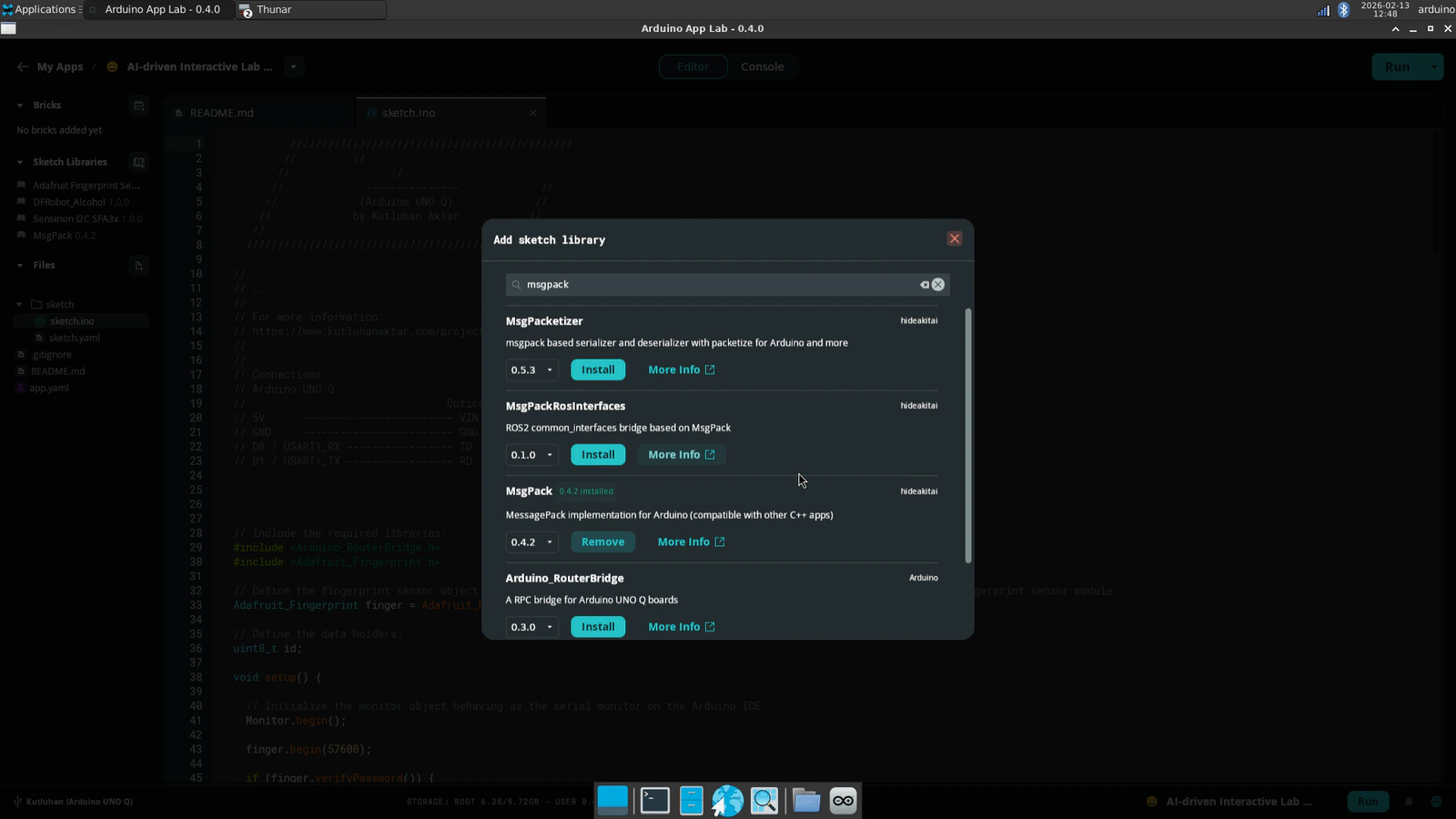Select DFRobot_Alcohol 1.0.0 library entry
The image size is (1456, 819).
(80, 202)
